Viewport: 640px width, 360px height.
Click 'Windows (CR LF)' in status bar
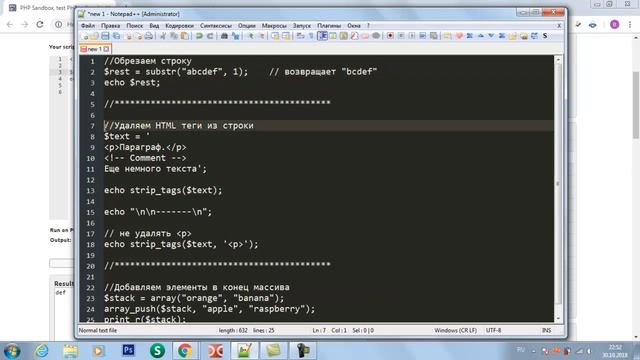click(x=455, y=331)
